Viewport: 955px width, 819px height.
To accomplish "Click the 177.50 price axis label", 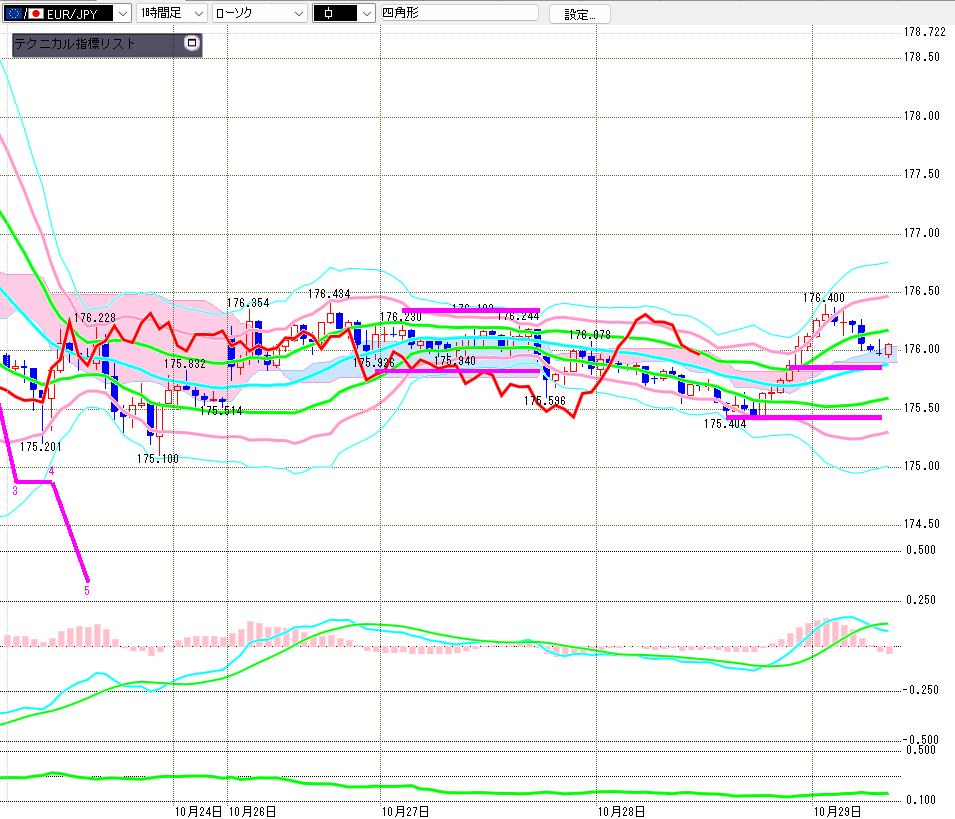I will tap(922, 174).
